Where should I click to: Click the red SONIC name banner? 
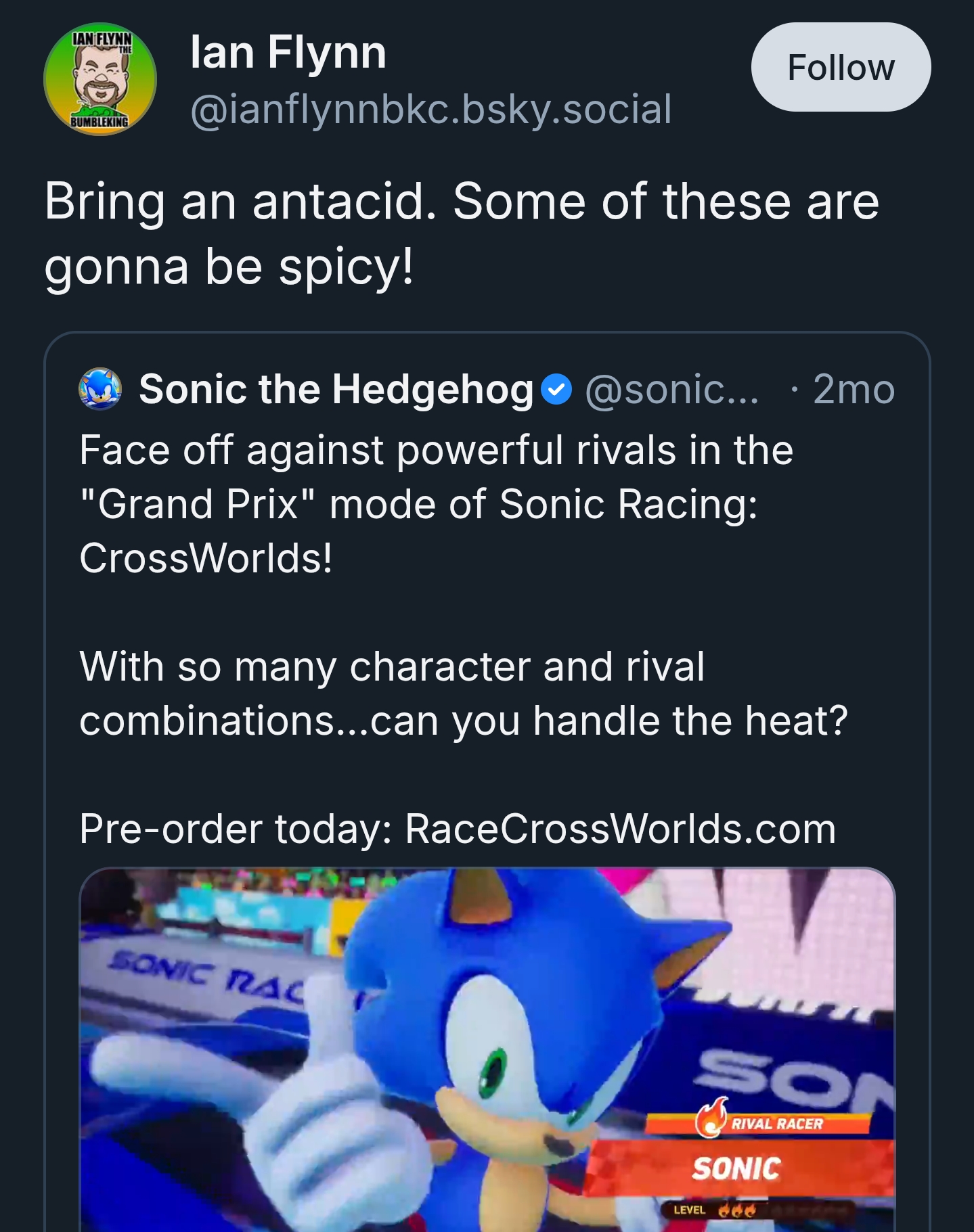click(x=736, y=1168)
